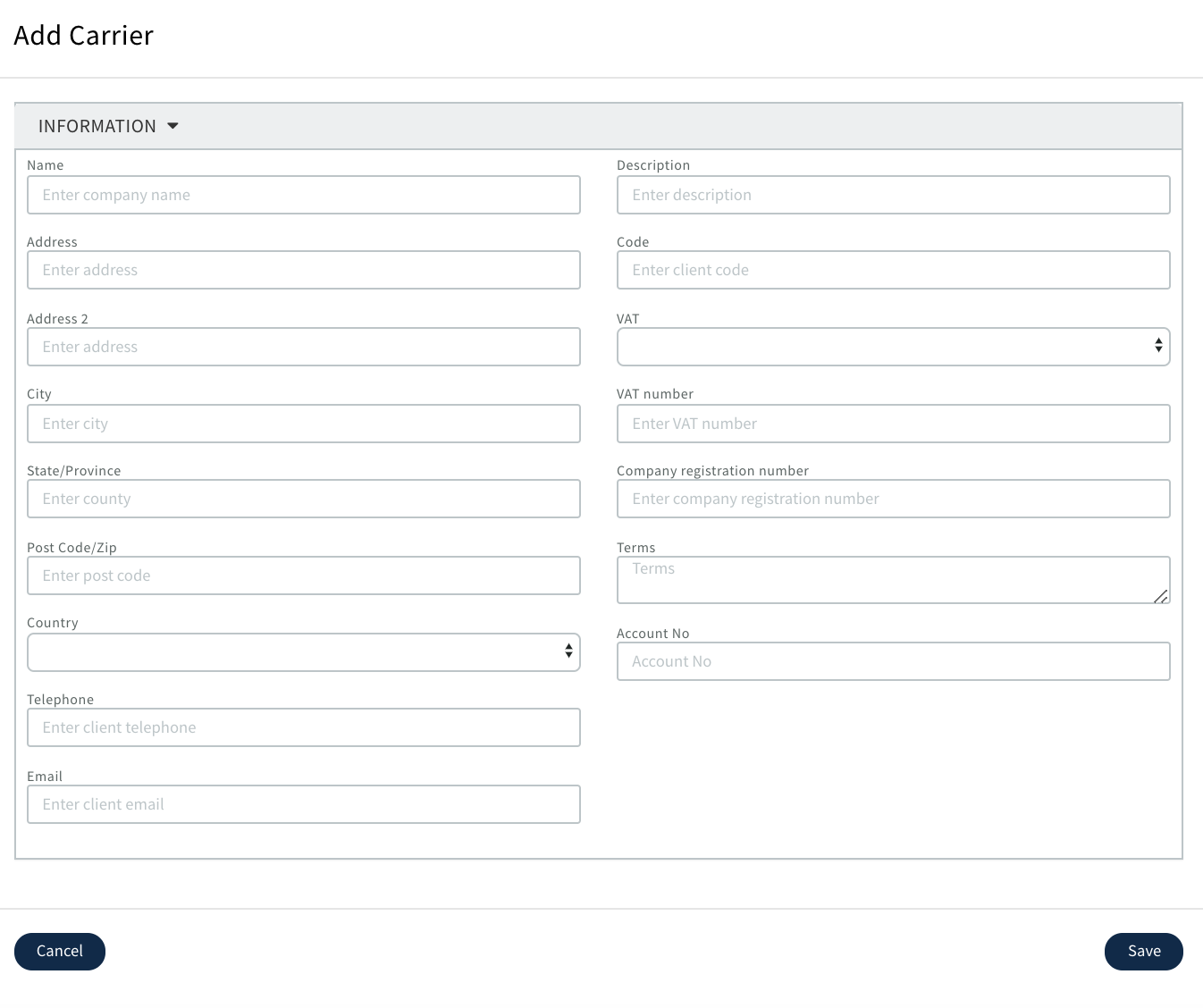
Task: Focus the VAT number field
Action: point(893,424)
